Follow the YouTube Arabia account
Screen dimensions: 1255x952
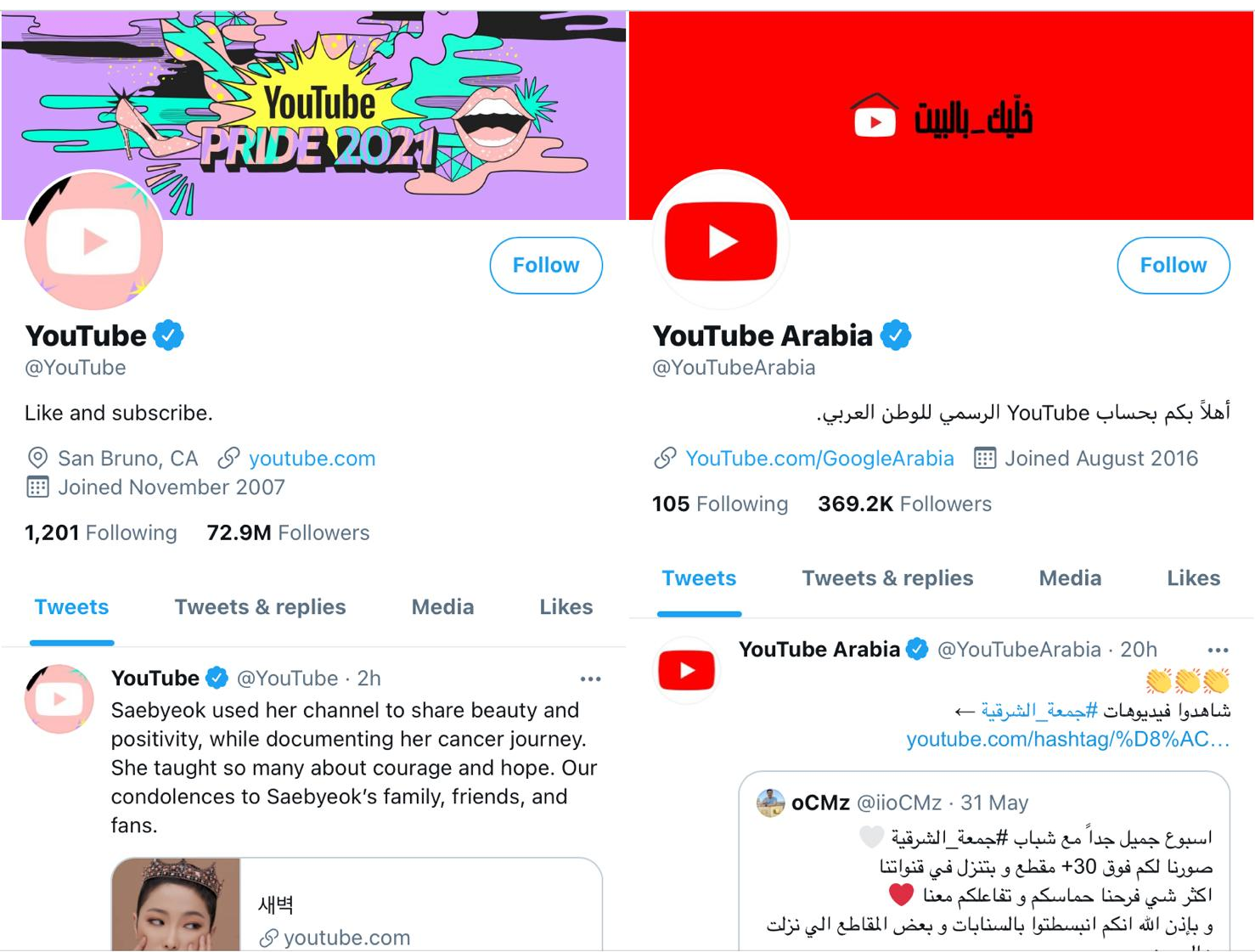click(1173, 266)
